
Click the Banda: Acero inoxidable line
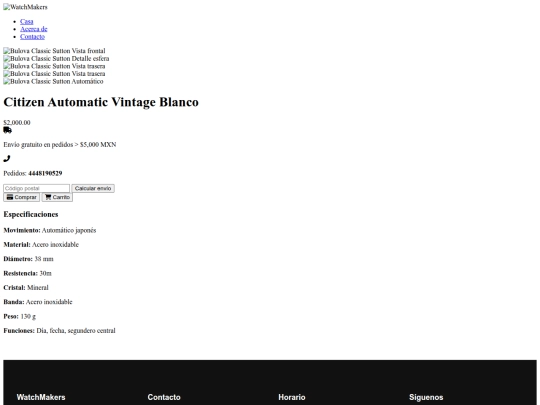[x=38, y=302]
